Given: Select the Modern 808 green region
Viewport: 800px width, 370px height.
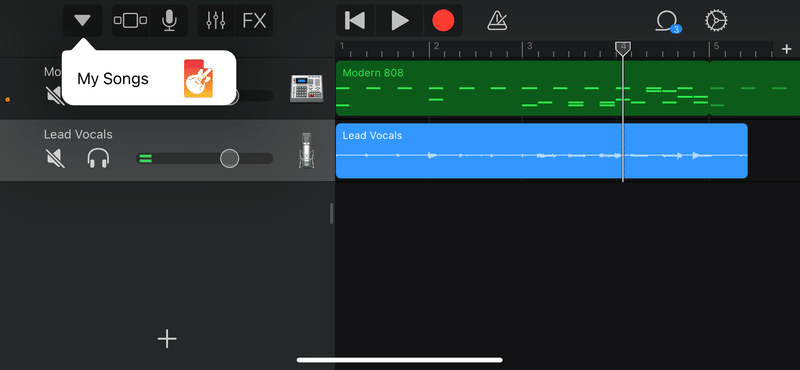Looking at the screenshot, I should tap(522, 88).
